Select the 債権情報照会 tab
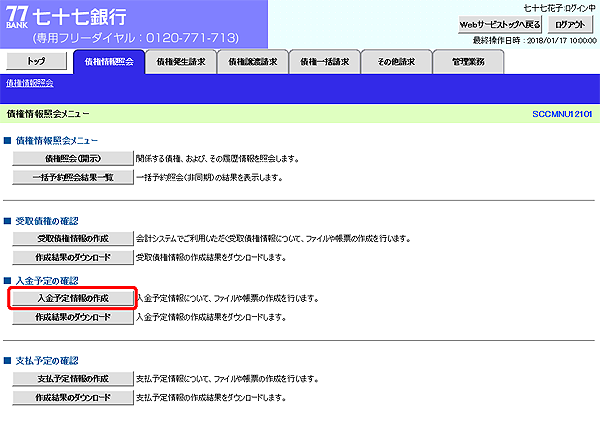This screenshot has width=600, height=434. 109,62
